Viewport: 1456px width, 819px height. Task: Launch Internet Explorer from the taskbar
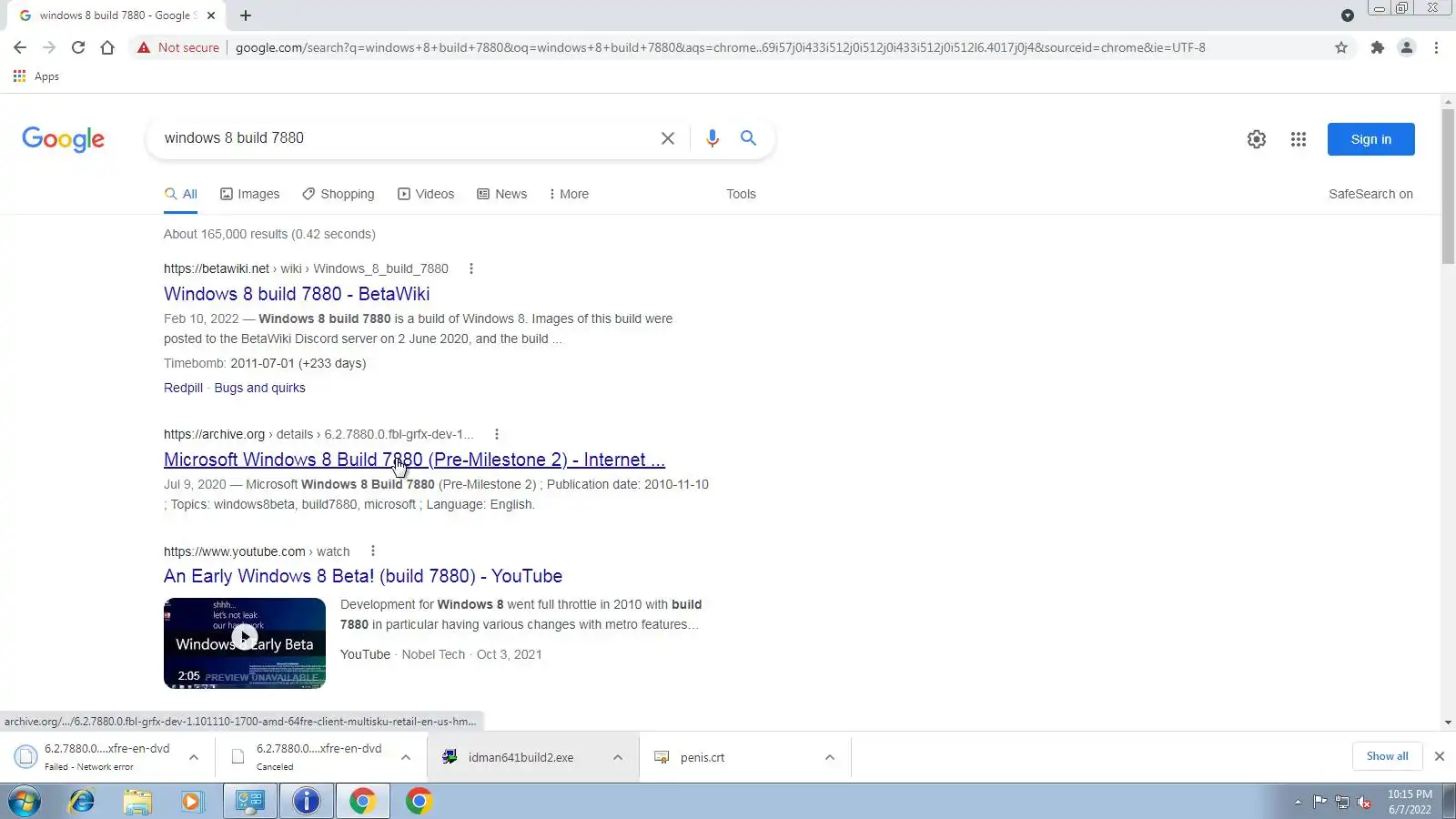click(82, 801)
